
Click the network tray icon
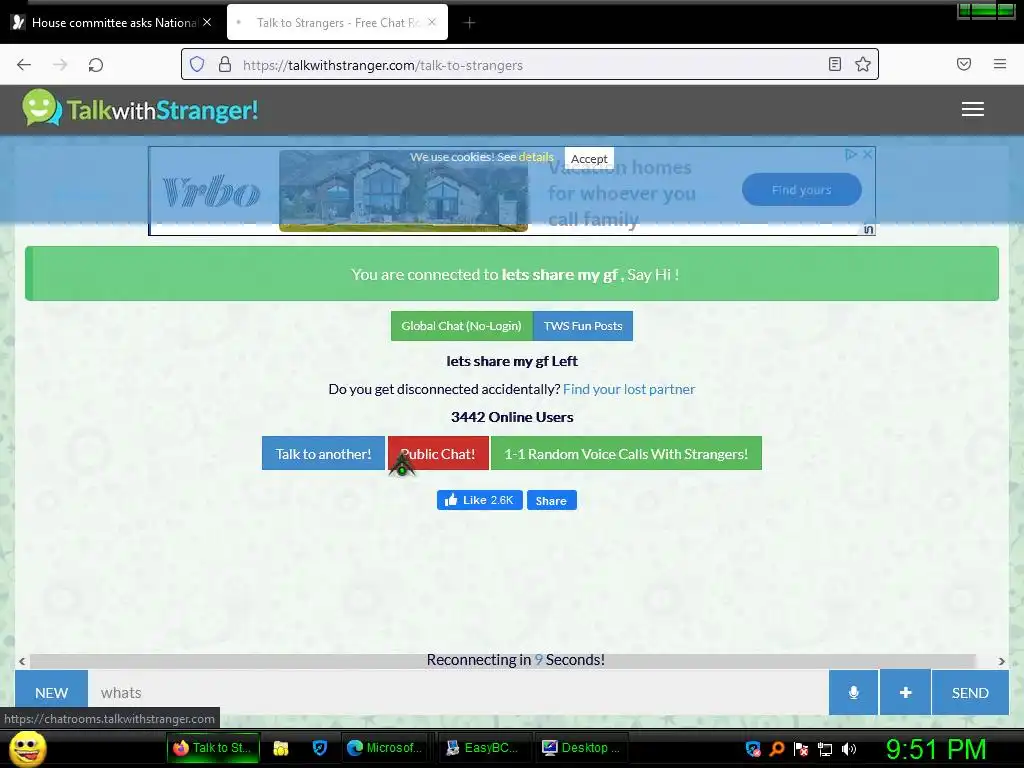click(825, 749)
